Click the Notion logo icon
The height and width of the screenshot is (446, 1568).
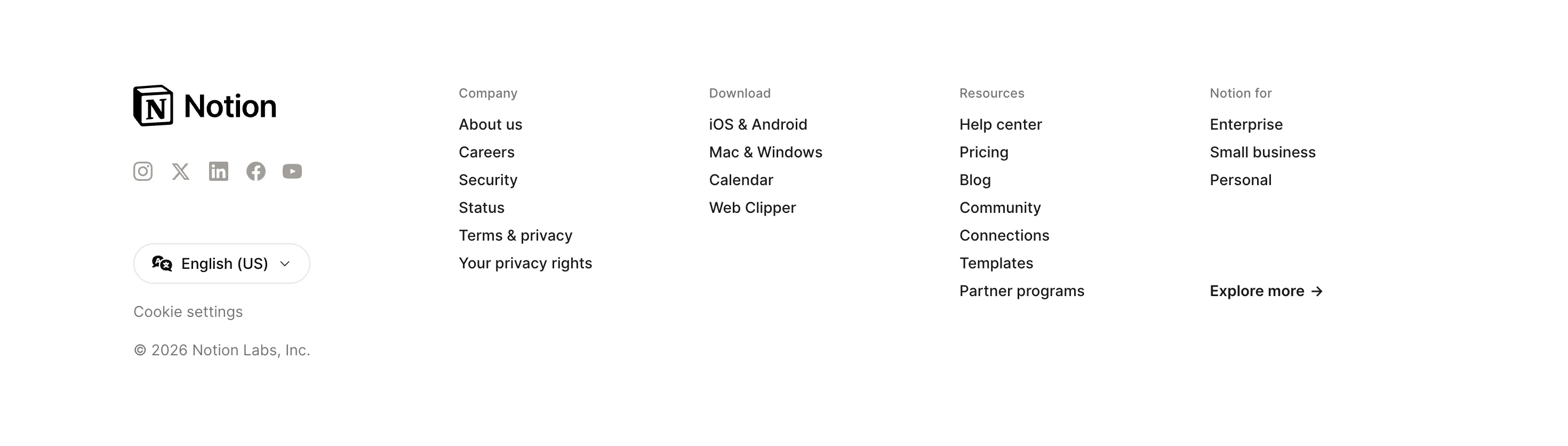[x=154, y=106]
